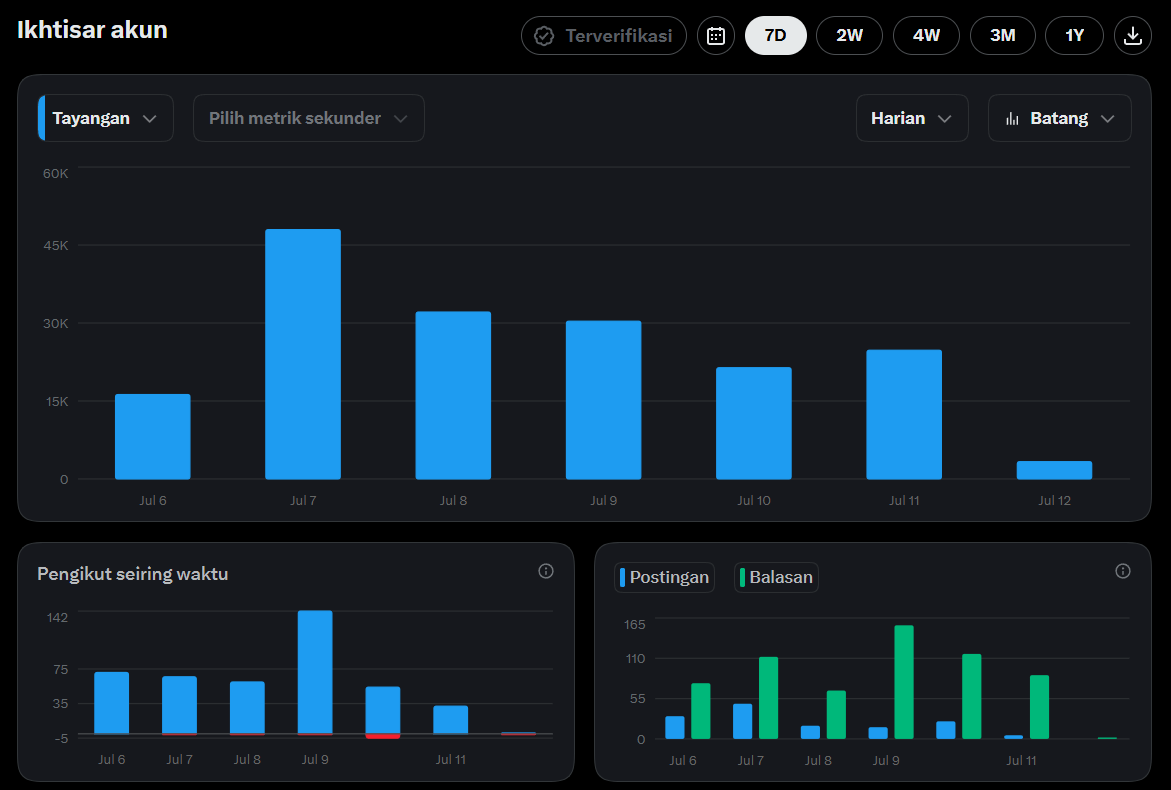The height and width of the screenshot is (790, 1171).
Task: Click info icon for Pengikut seiring waktu
Action: click(546, 571)
